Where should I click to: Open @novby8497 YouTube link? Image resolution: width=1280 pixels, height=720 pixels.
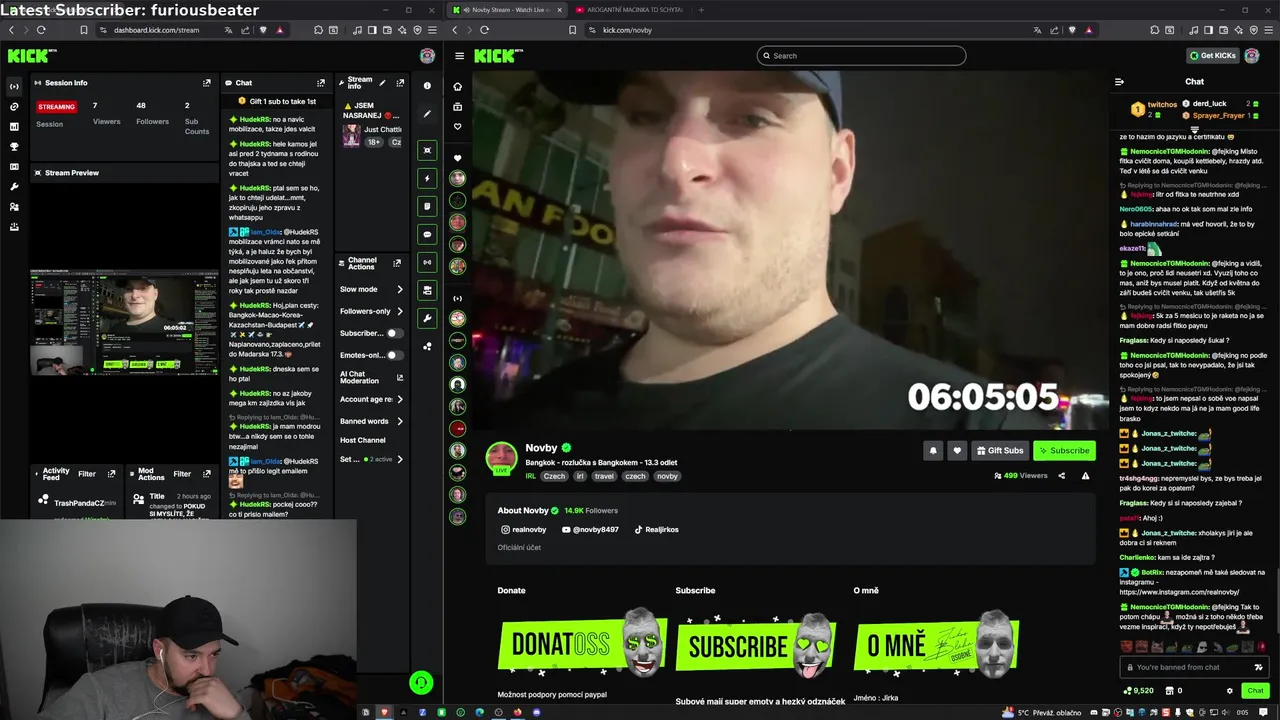[x=590, y=529]
